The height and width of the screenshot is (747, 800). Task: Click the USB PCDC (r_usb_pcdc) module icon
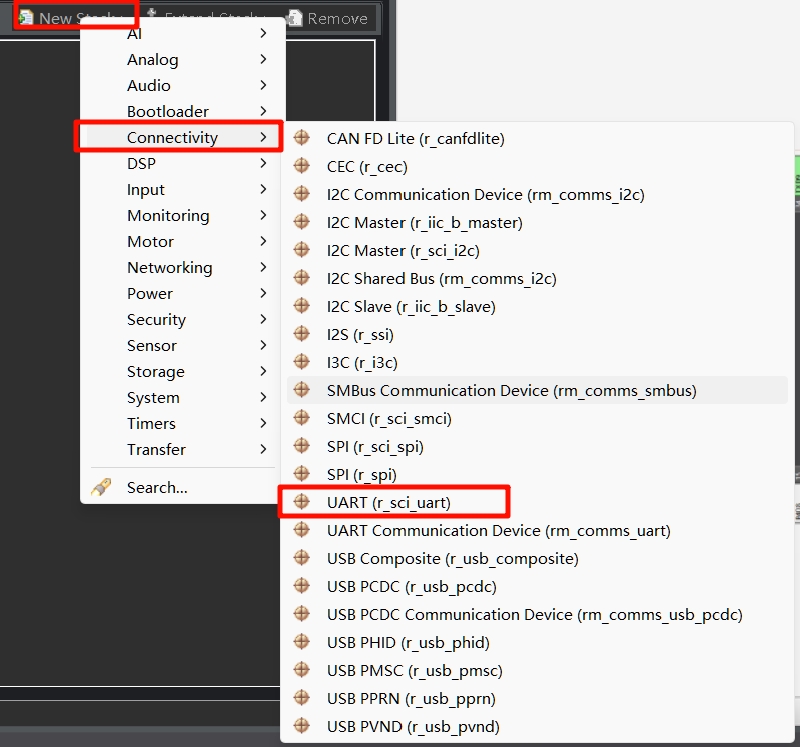(301, 586)
